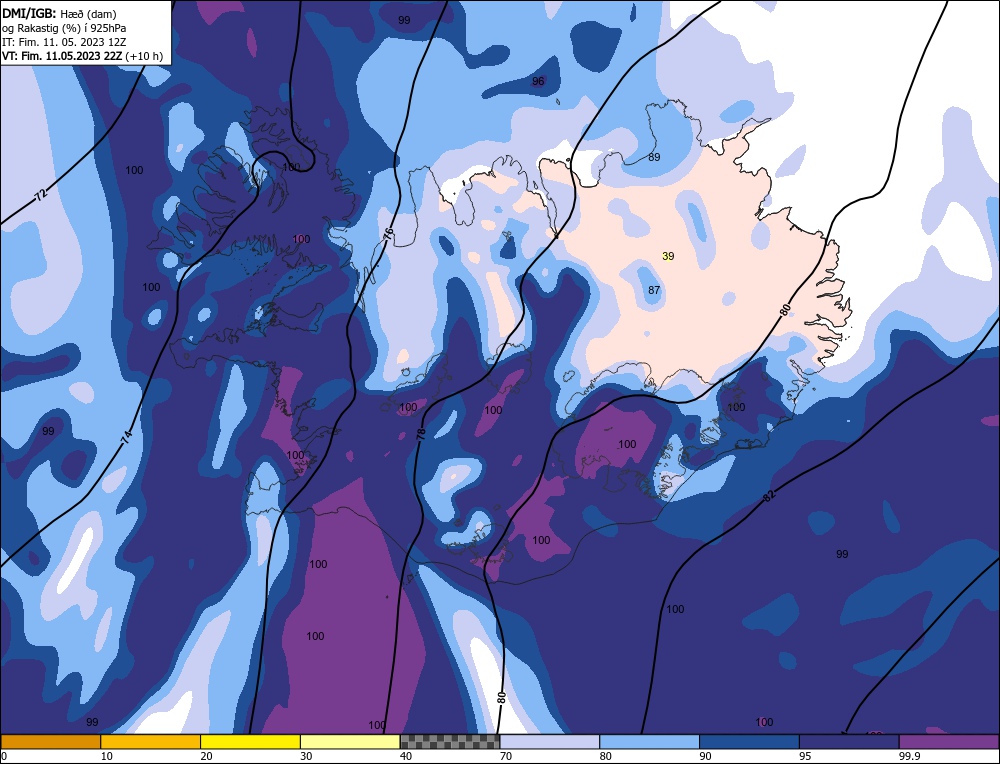Select the 'og Rakastig (%) í 925hPa' line
Image resolution: width=1000 pixels, height=764 pixels.
coord(64,28)
